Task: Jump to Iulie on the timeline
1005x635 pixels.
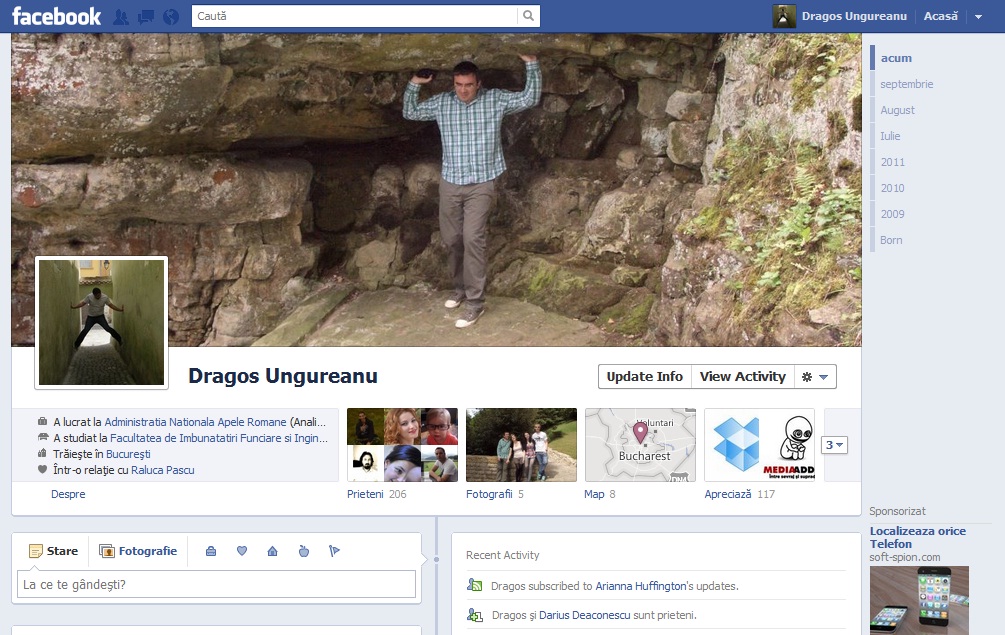Action: tap(890, 136)
